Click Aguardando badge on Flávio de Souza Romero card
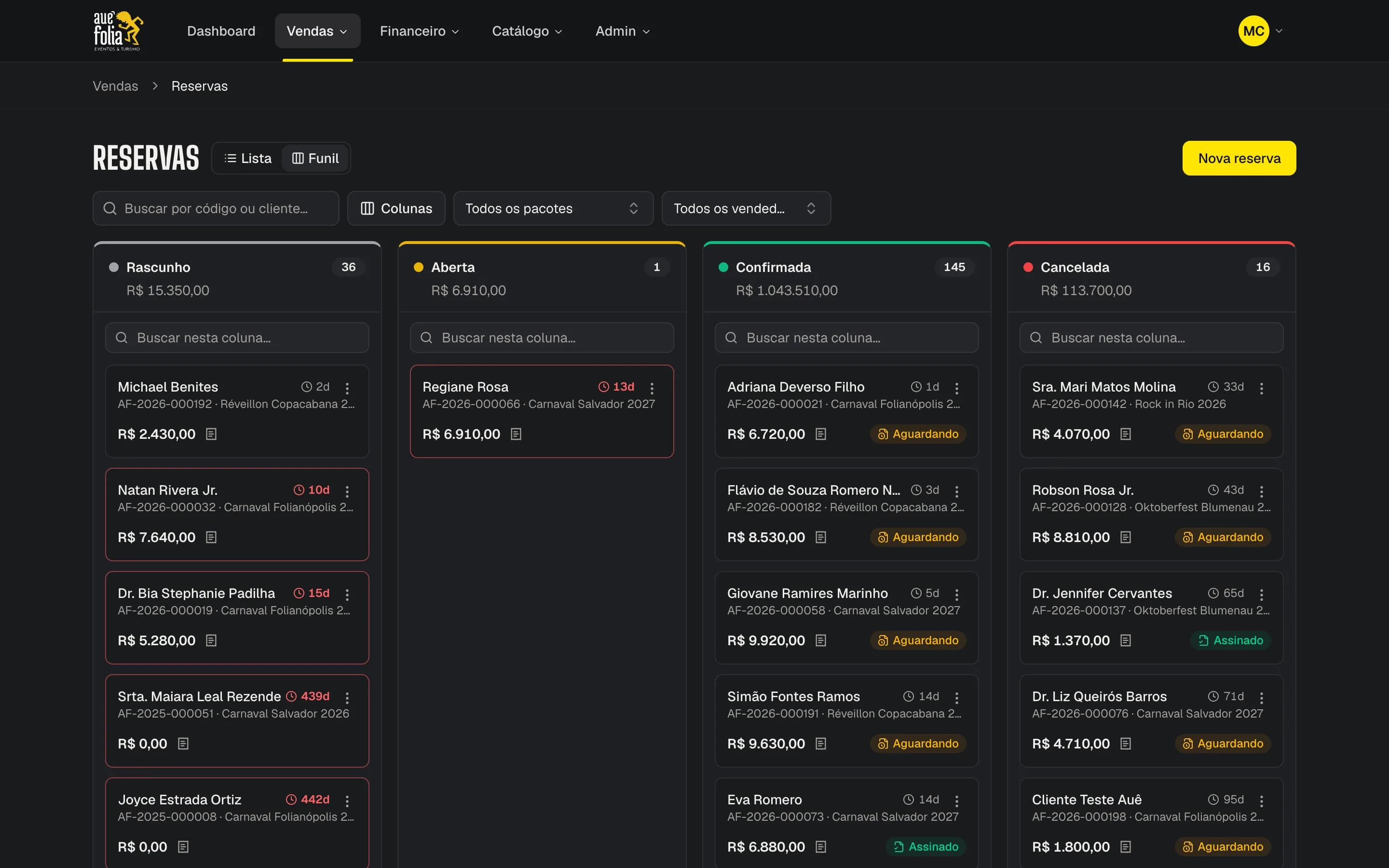 pos(918,537)
